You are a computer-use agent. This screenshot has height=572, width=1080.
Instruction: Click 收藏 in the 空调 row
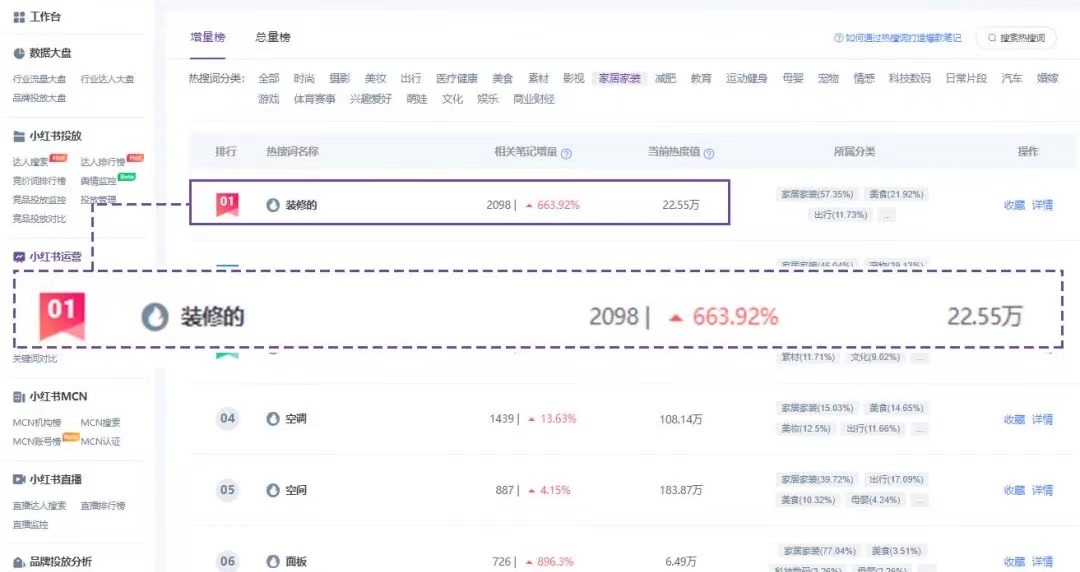[x=1015, y=419]
